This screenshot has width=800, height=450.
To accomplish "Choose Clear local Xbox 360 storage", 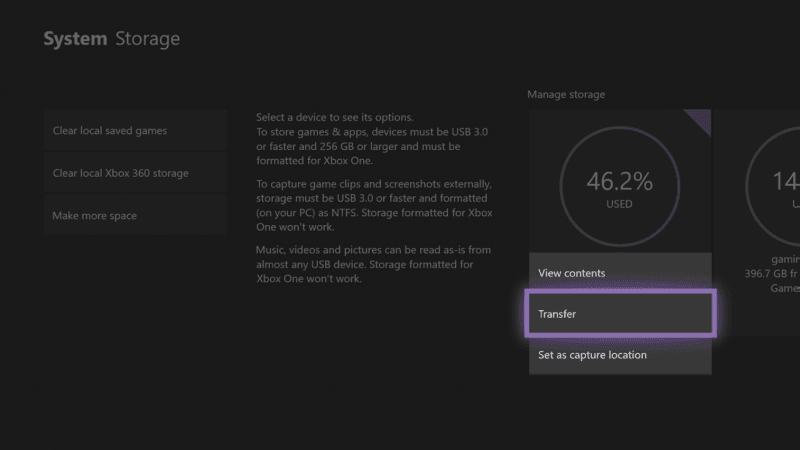I will [135, 173].
